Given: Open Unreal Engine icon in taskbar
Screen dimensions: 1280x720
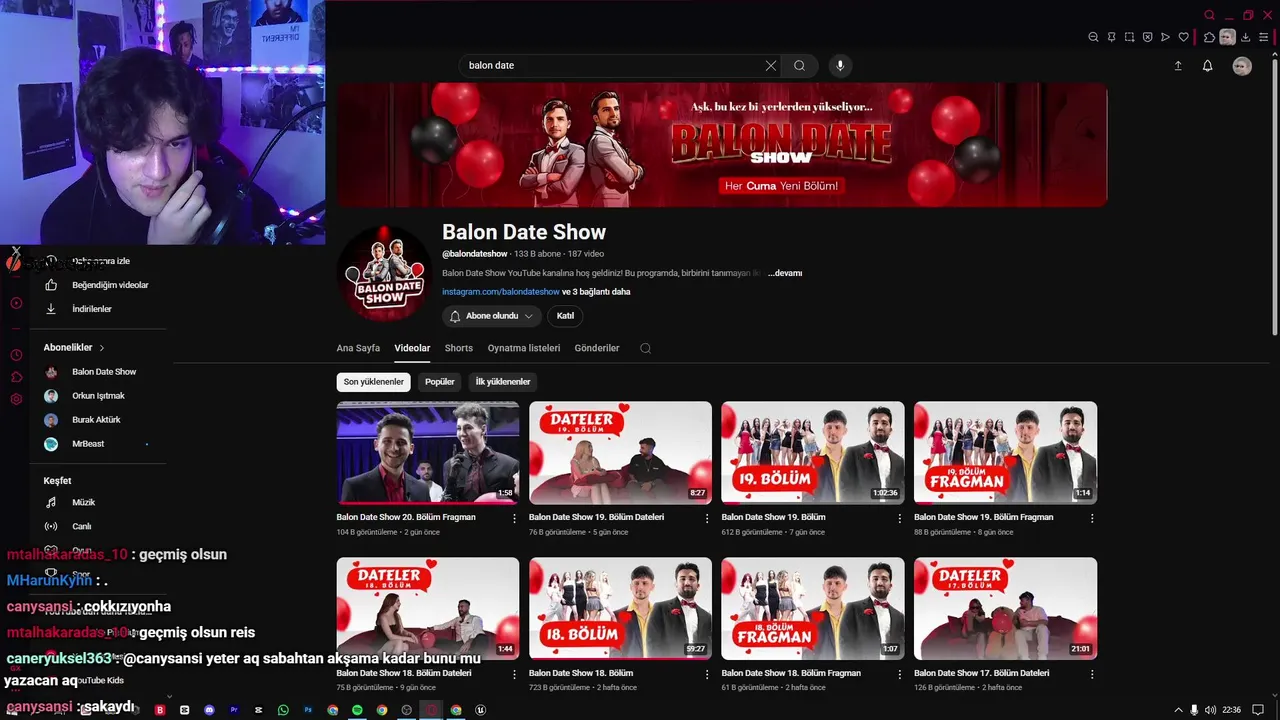Looking at the screenshot, I should (481, 710).
